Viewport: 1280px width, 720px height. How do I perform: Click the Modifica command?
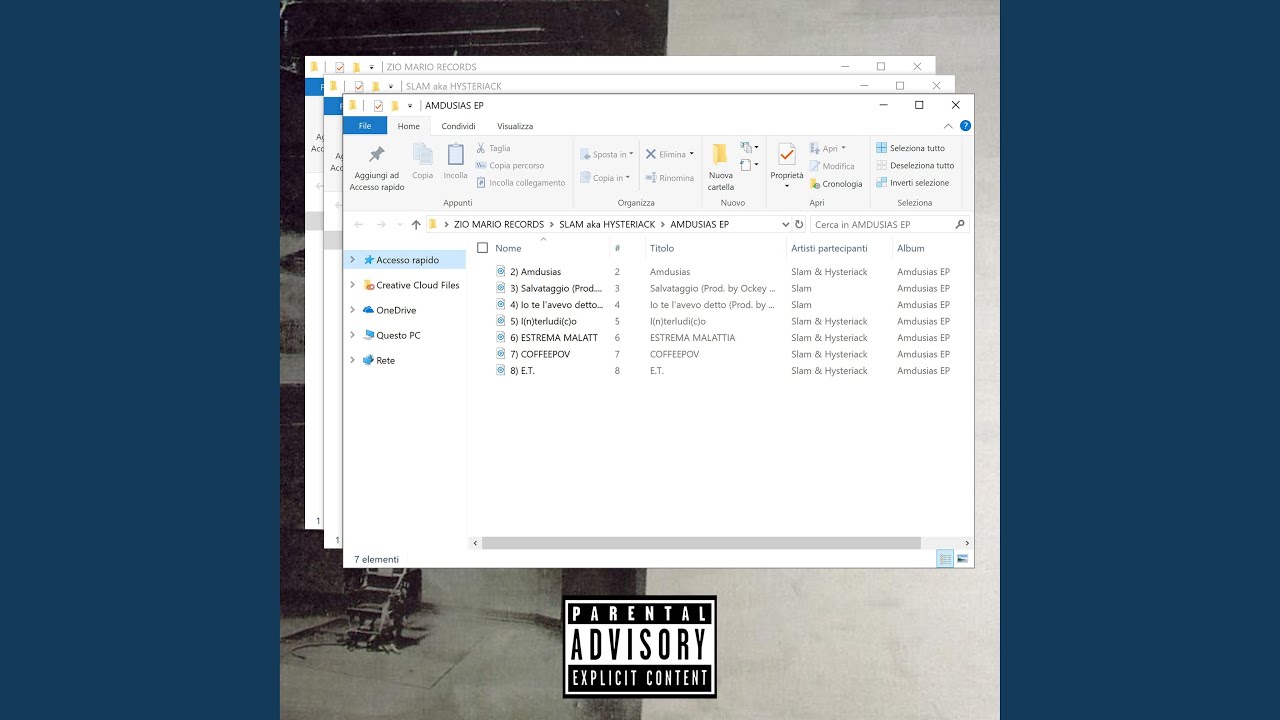832,166
